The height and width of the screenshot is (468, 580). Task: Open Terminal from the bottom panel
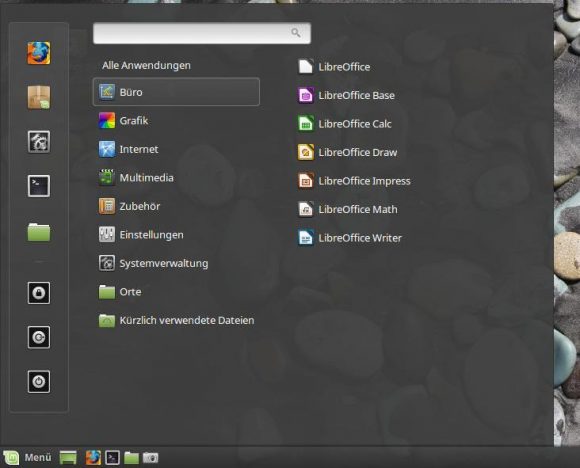click(112, 458)
